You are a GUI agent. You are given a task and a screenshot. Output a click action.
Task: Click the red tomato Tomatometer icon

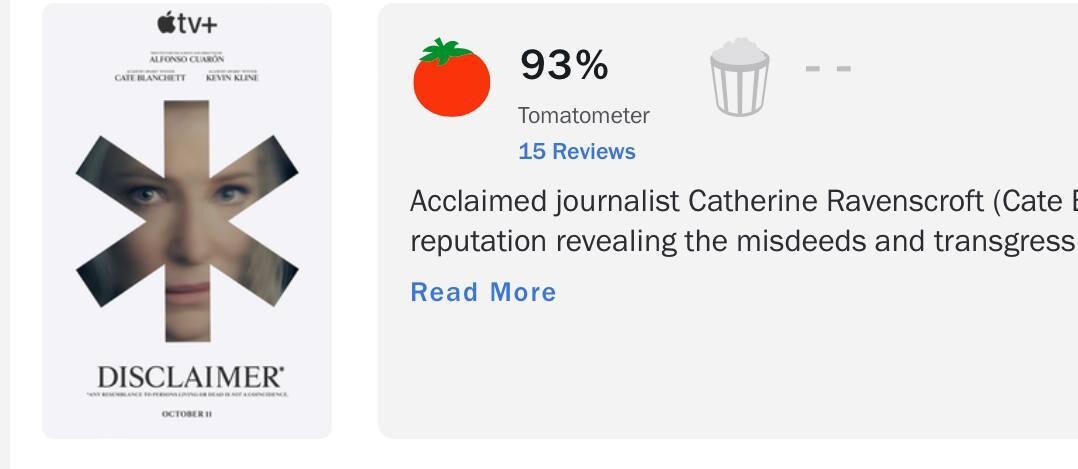pyautogui.click(x=451, y=78)
